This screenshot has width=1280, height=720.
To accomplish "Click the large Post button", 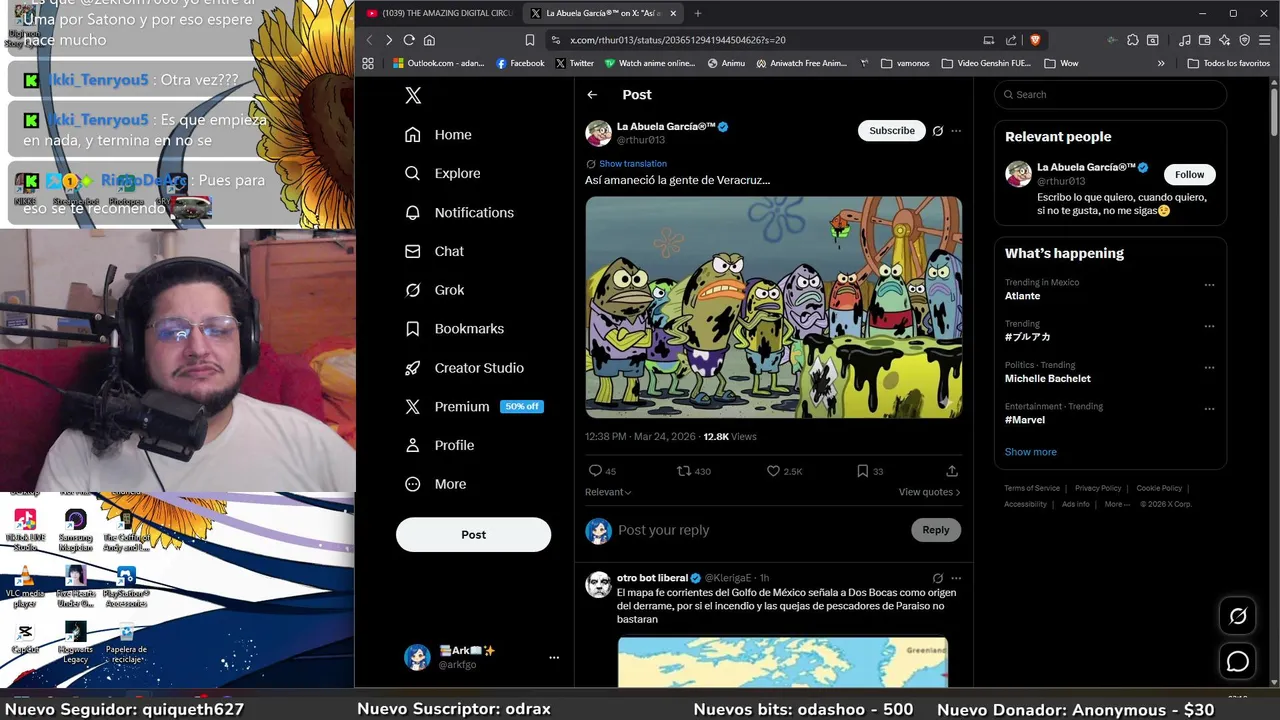I will coord(473,535).
